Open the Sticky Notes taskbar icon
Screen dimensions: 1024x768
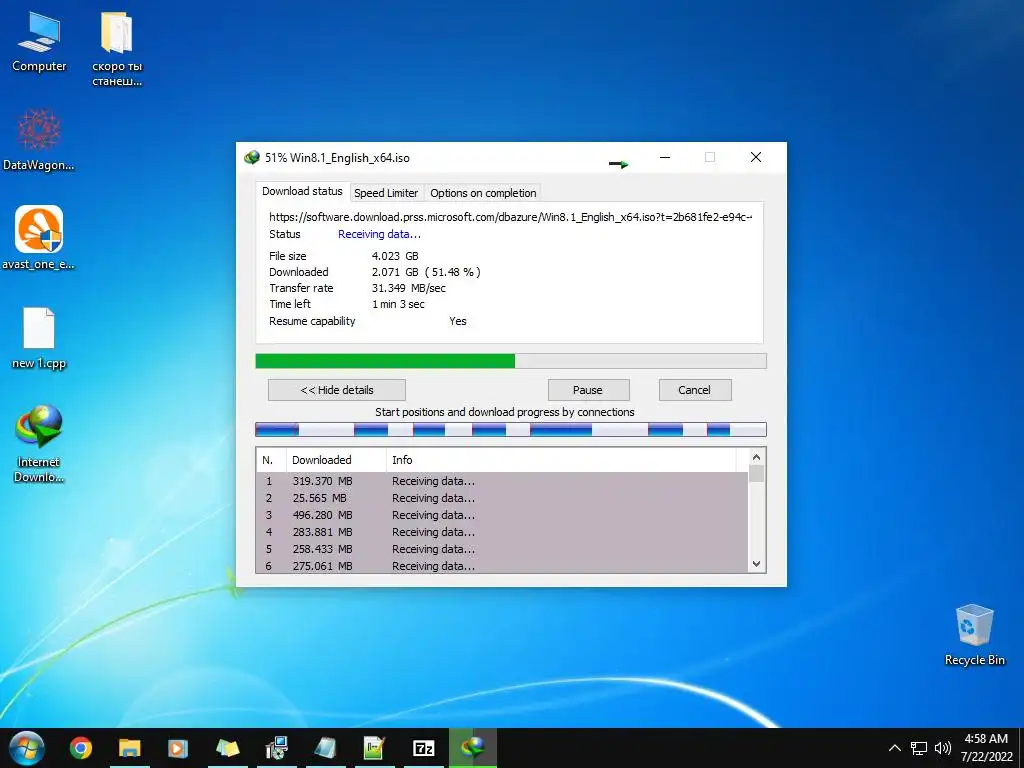click(x=227, y=748)
